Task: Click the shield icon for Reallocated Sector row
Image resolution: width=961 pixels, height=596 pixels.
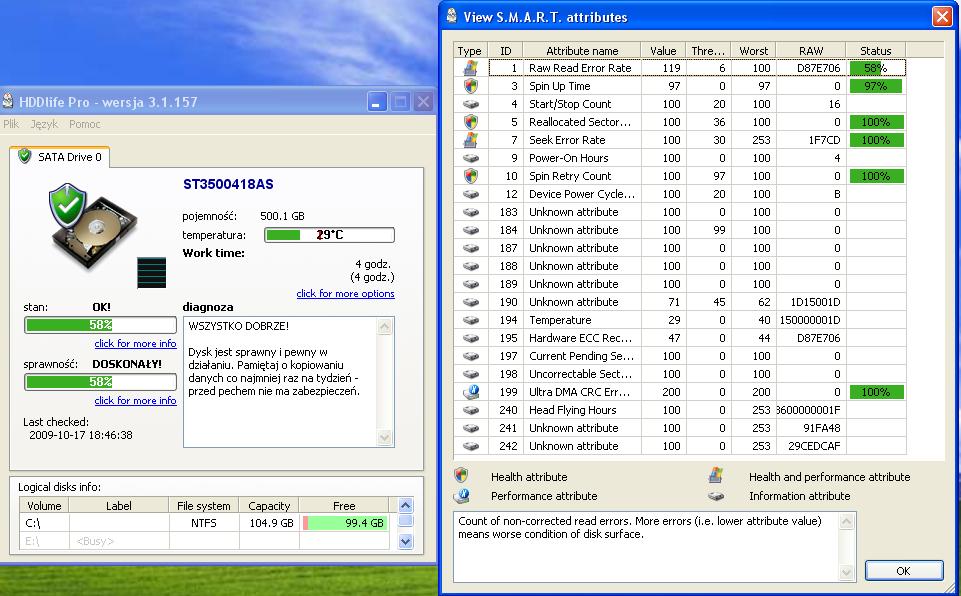Action: [x=471, y=122]
